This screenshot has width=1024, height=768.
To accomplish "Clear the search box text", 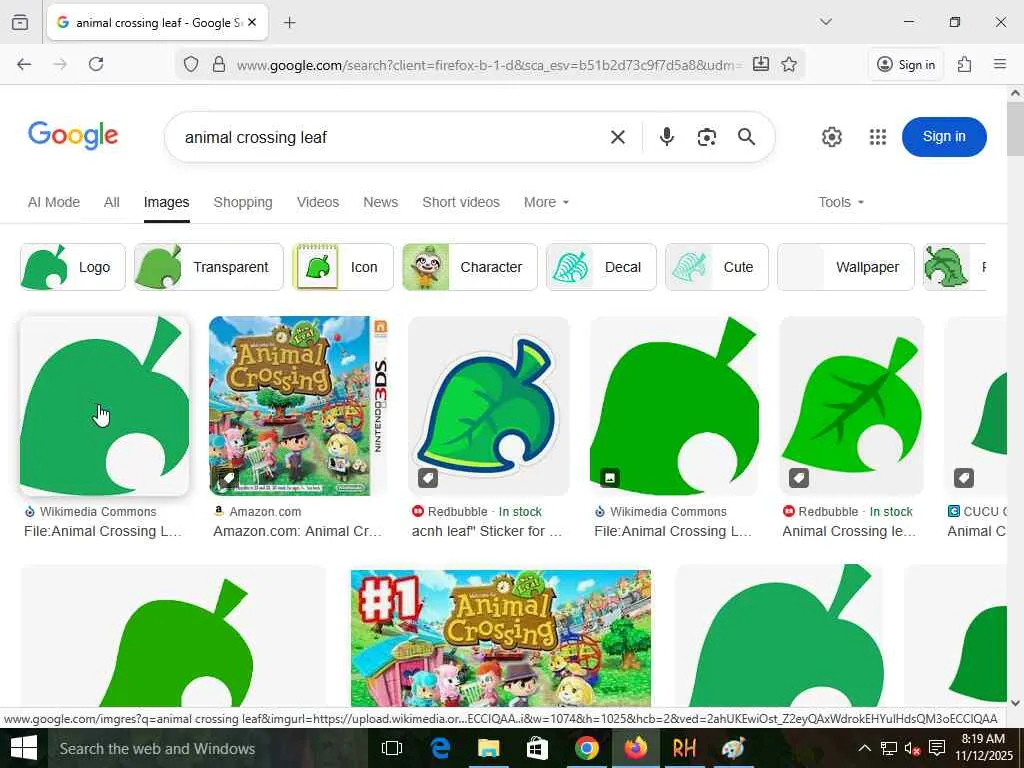I will 617,137.
